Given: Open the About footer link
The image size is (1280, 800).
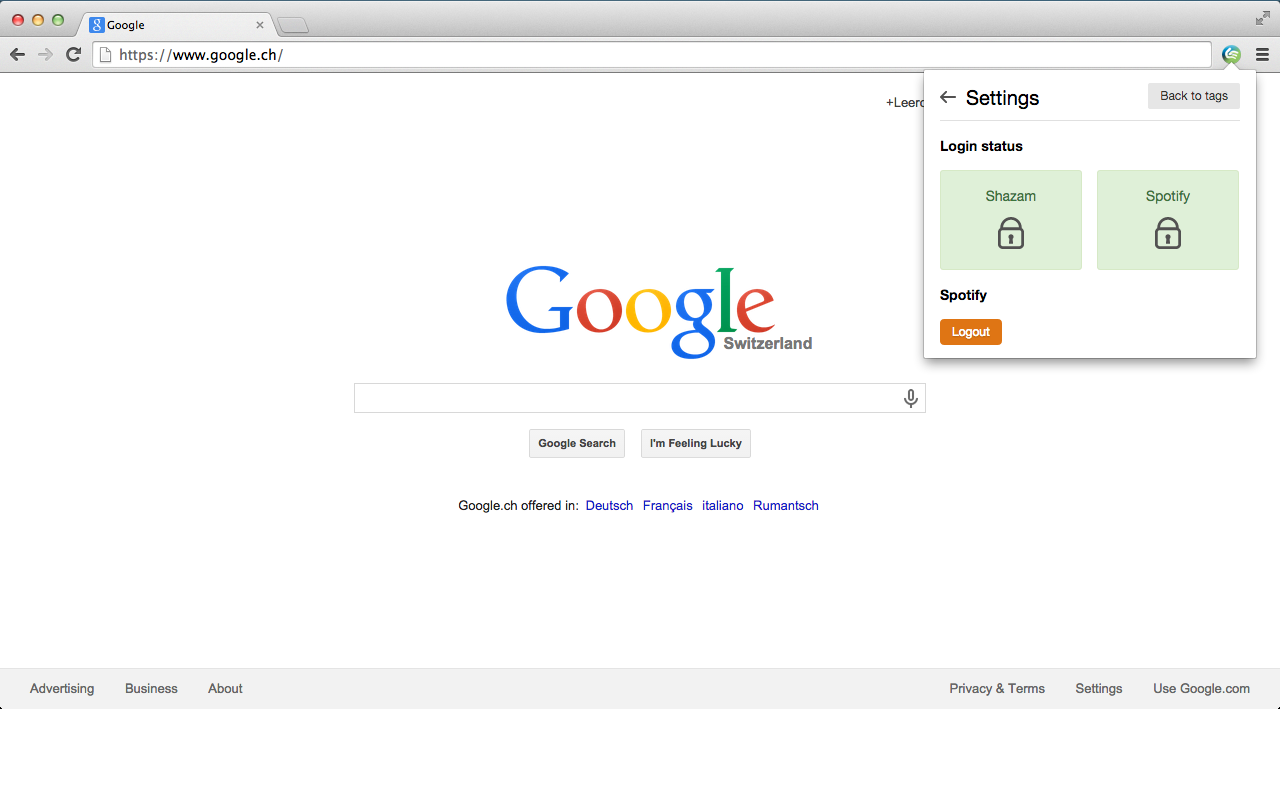Looking at the screenshot, I should [225, 688].
